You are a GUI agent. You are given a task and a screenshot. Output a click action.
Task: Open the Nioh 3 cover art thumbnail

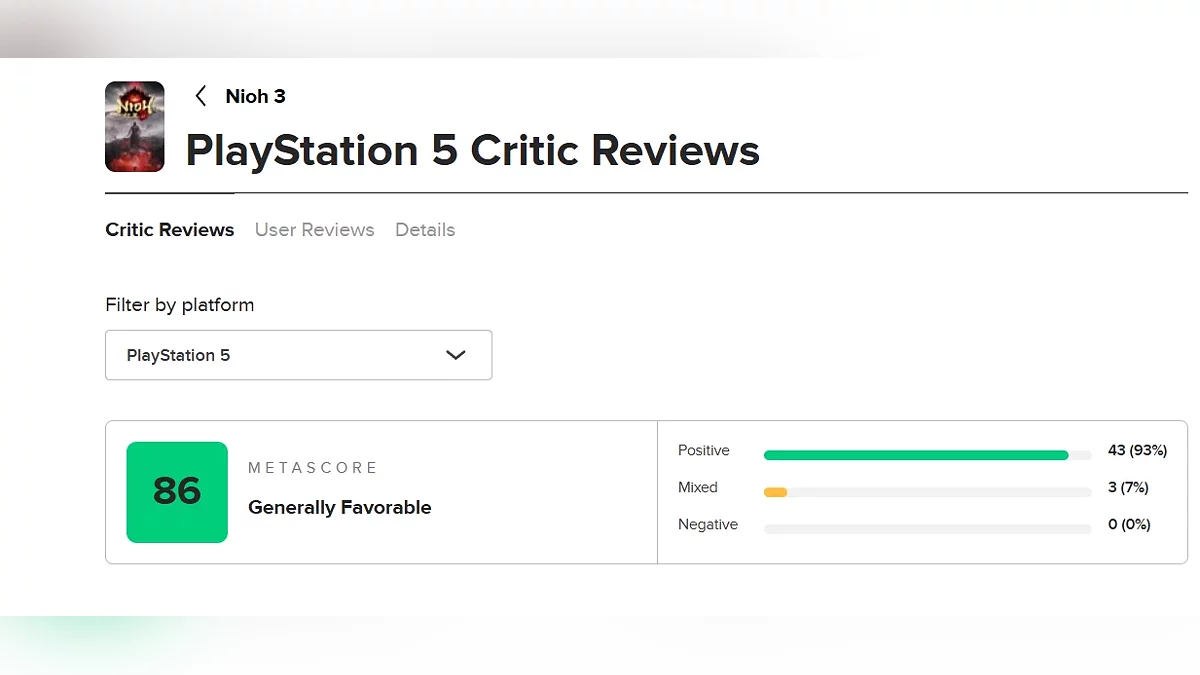pos(135,126)
